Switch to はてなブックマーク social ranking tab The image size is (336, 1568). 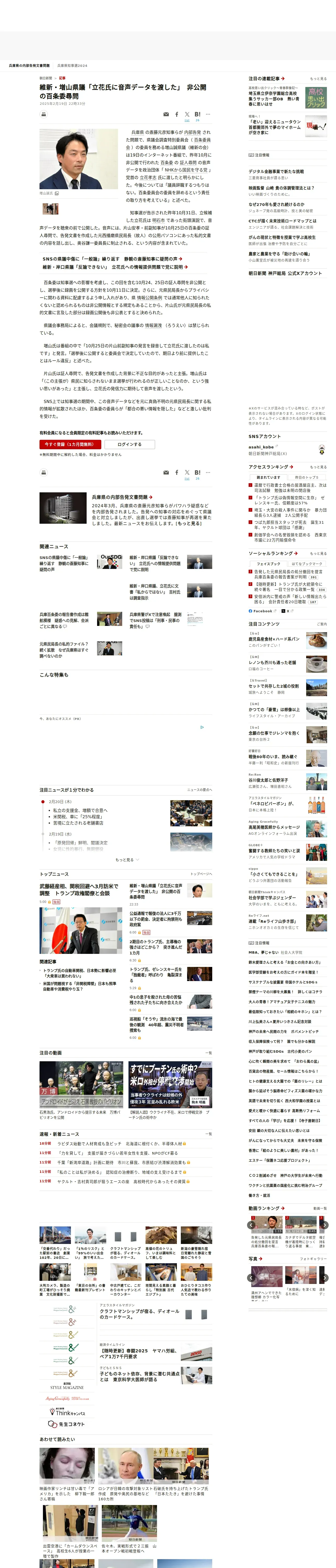click(x=307, y=564)
